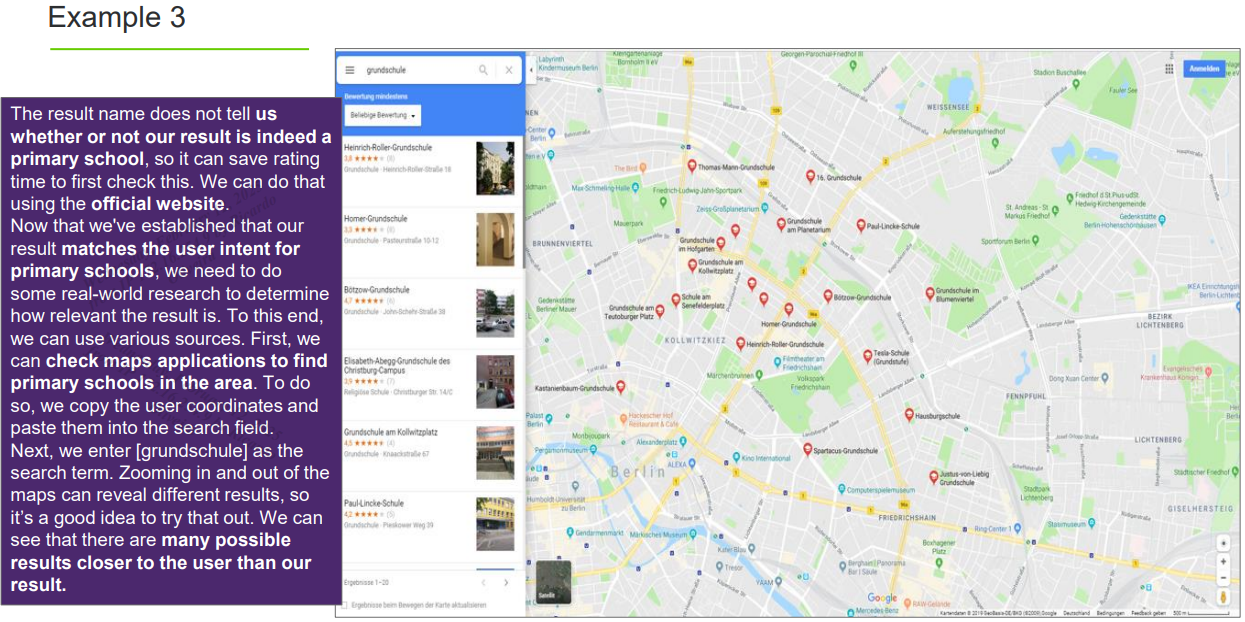
Task: Click Heinrich-Roller-Grundschule photo thumbnail
Action: (x=495, y=168)
